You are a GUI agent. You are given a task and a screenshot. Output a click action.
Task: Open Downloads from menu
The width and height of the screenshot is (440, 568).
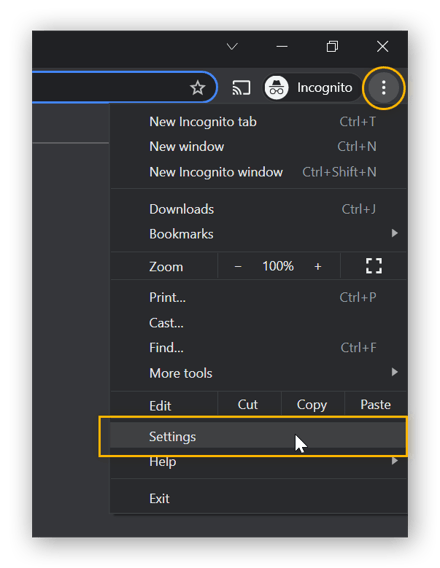click(259, 209)
